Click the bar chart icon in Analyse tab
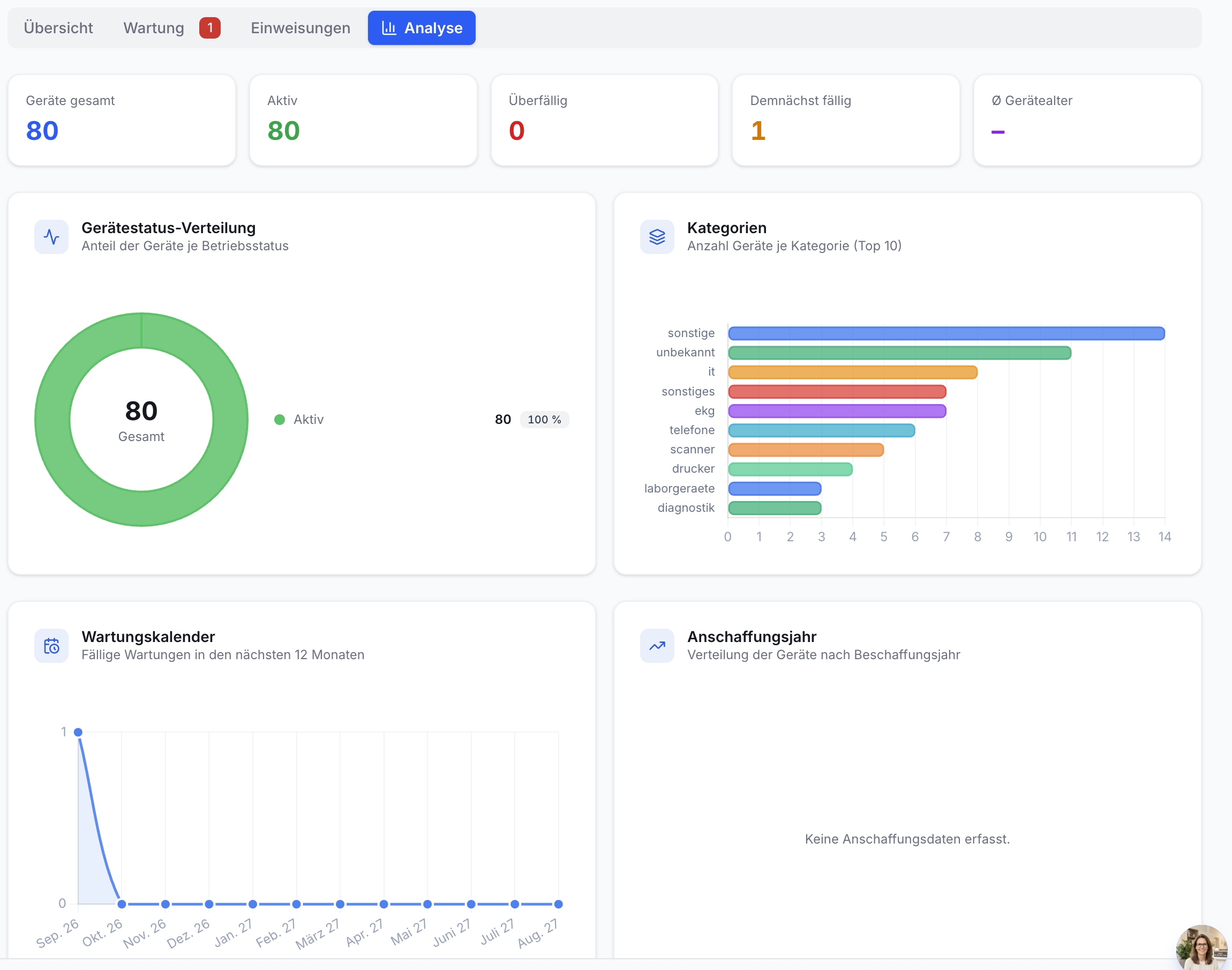 point(389,28)
